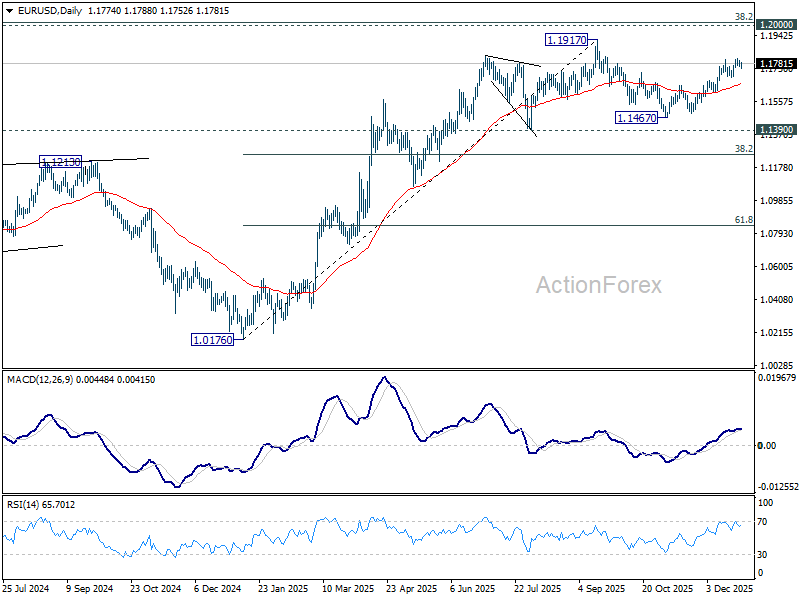The image size is (800, 600).
Task: Click the RSI(14) 65.7012 indicator label
Action: pyautogui.click(x=41, y=505)
